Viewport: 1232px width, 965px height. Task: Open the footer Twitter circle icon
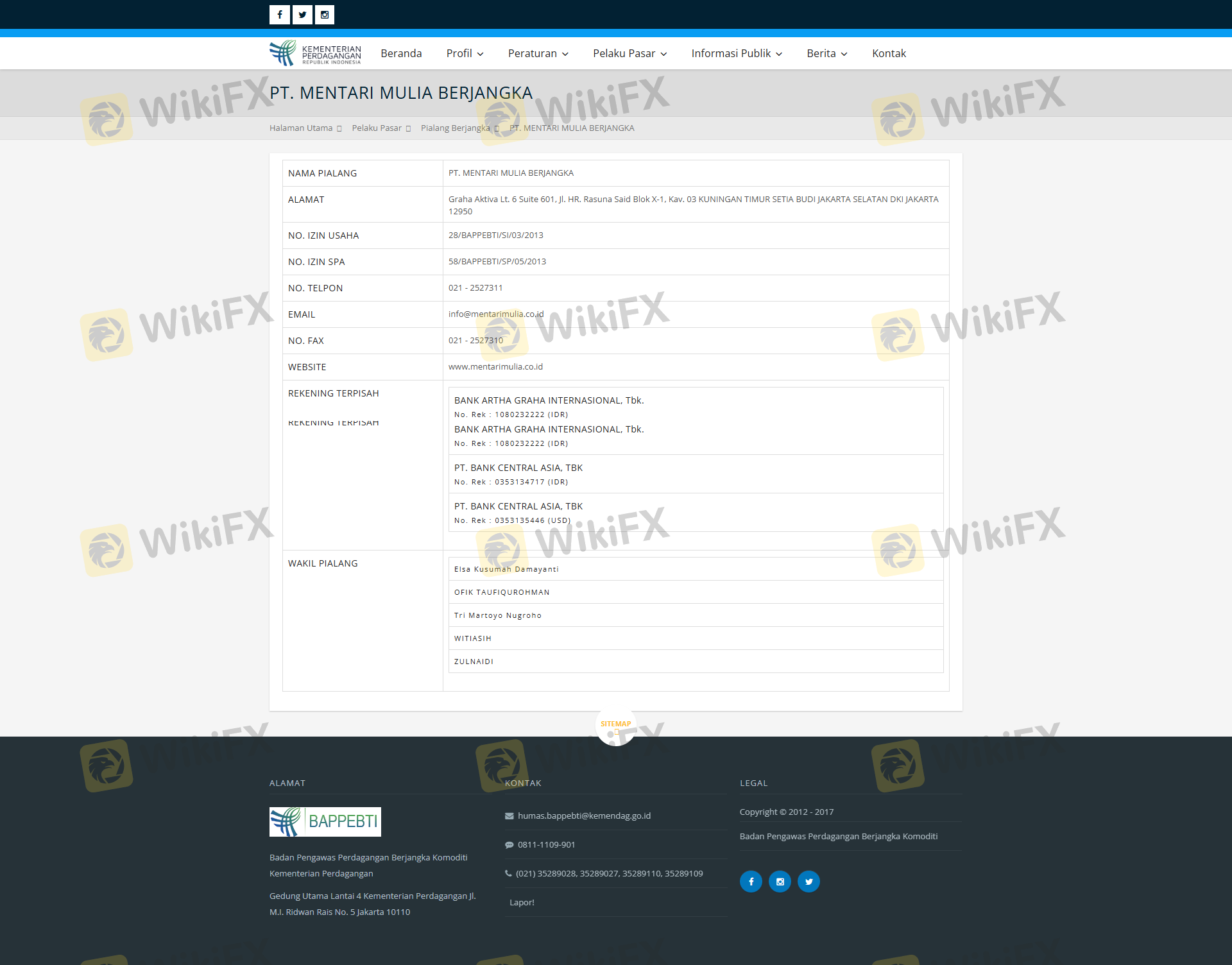[x=809, y=882]
